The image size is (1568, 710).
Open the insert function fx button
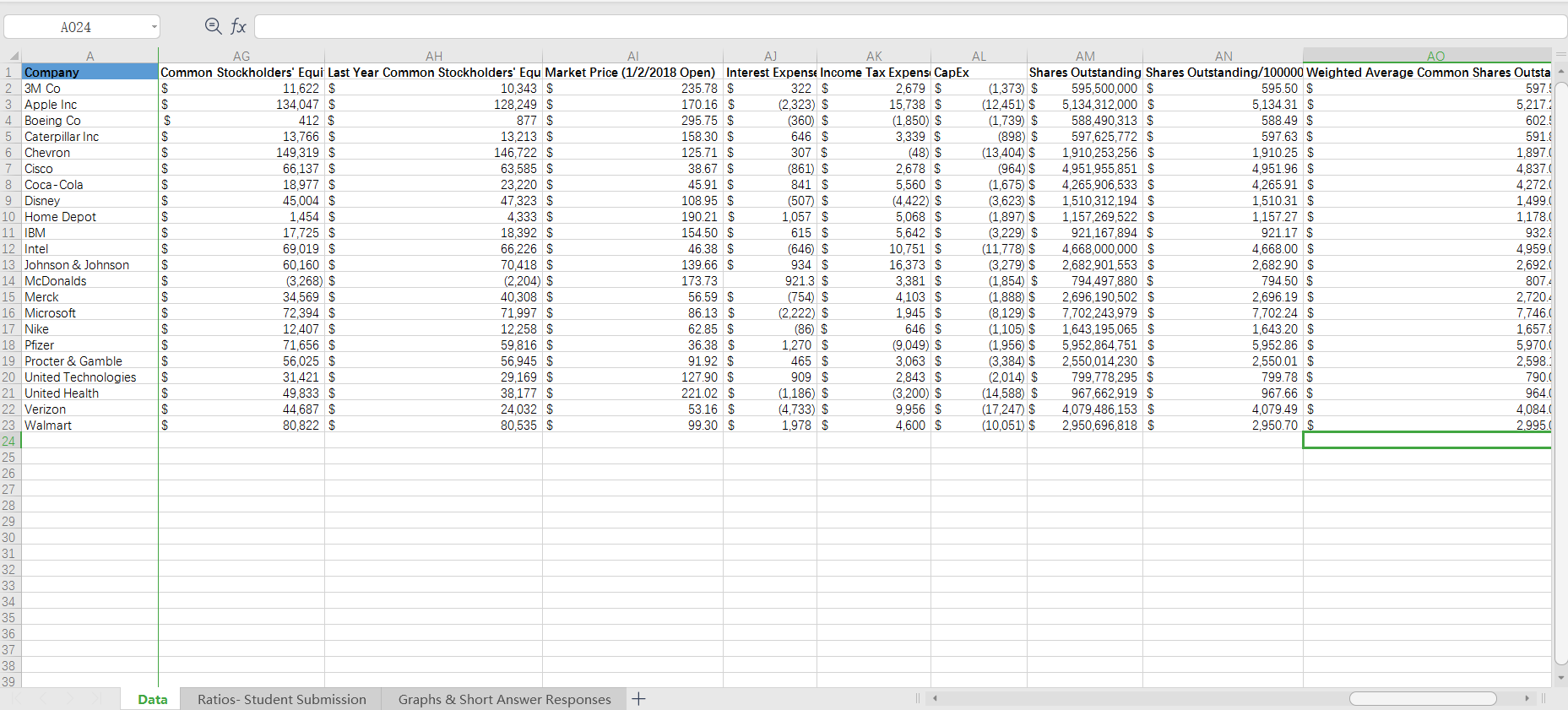pyautogui.click(x=239, y=27)
